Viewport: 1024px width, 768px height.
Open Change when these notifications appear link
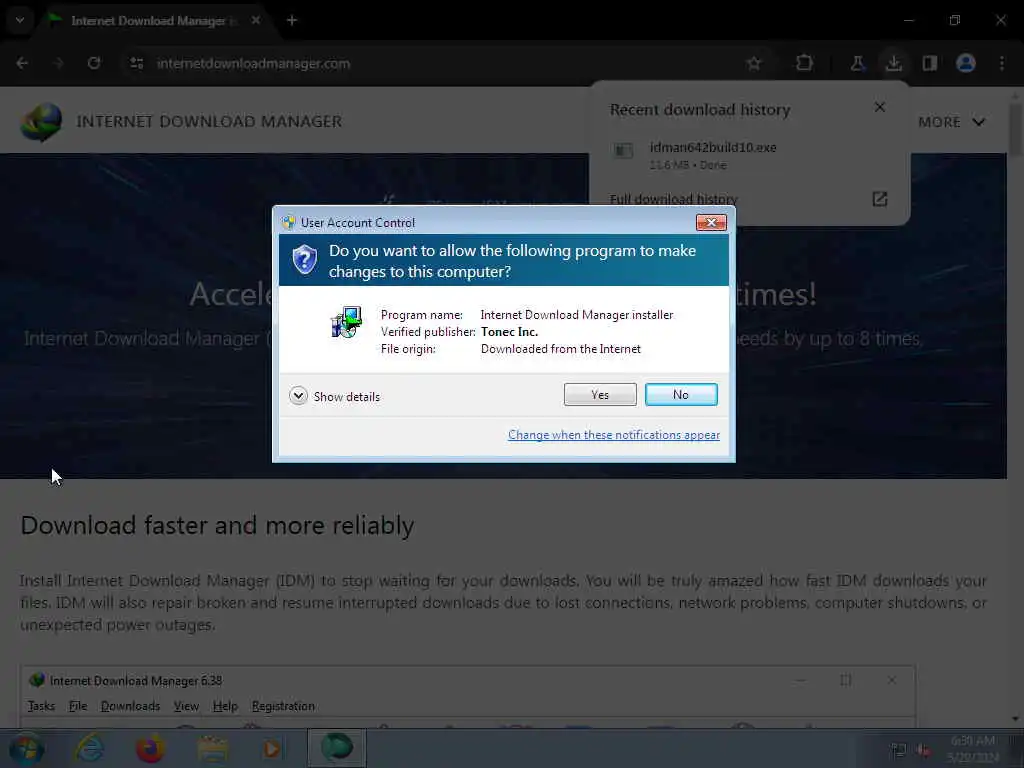click(614, 435)
